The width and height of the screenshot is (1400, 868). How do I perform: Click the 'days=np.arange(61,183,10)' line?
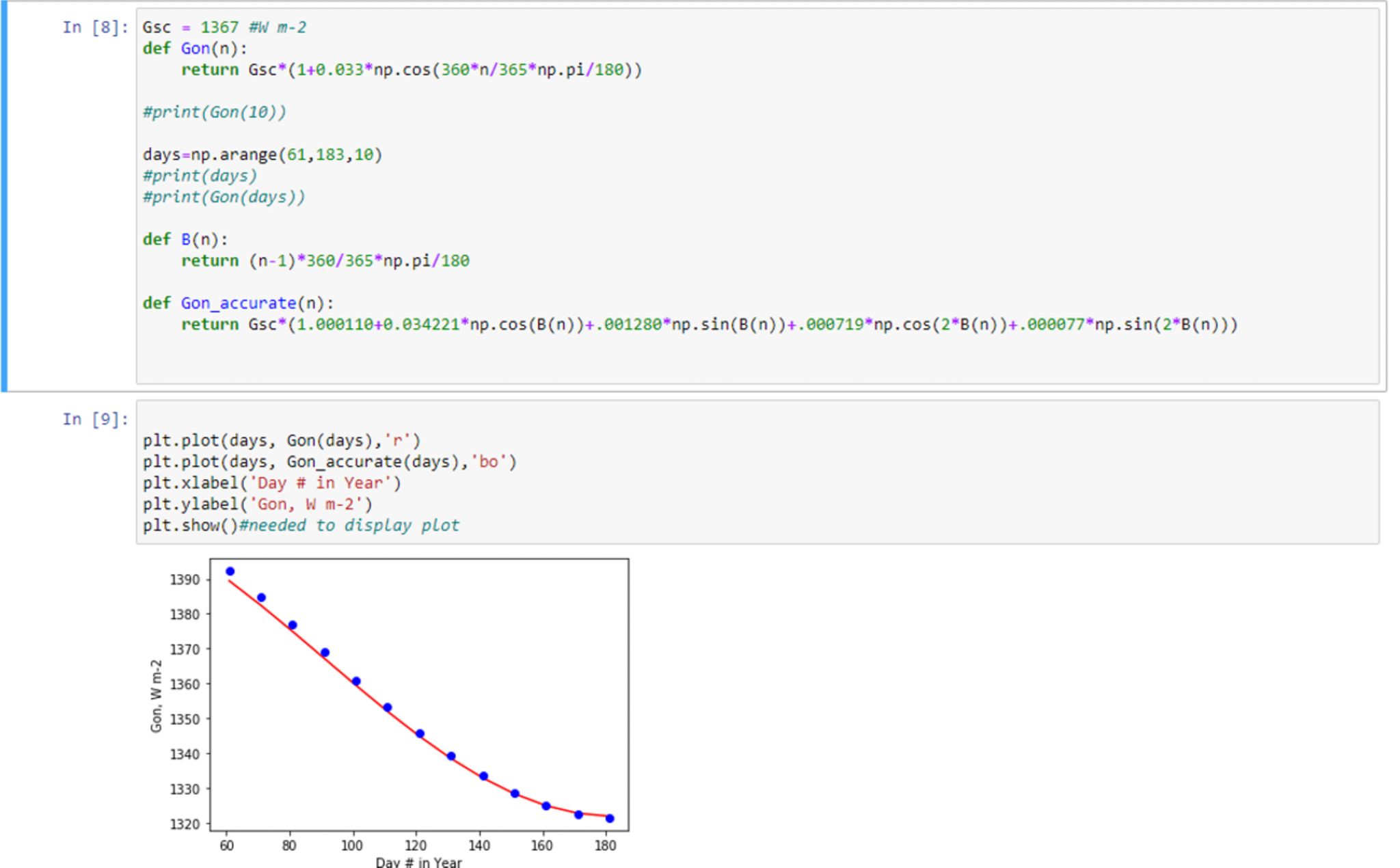pos(262,154)
